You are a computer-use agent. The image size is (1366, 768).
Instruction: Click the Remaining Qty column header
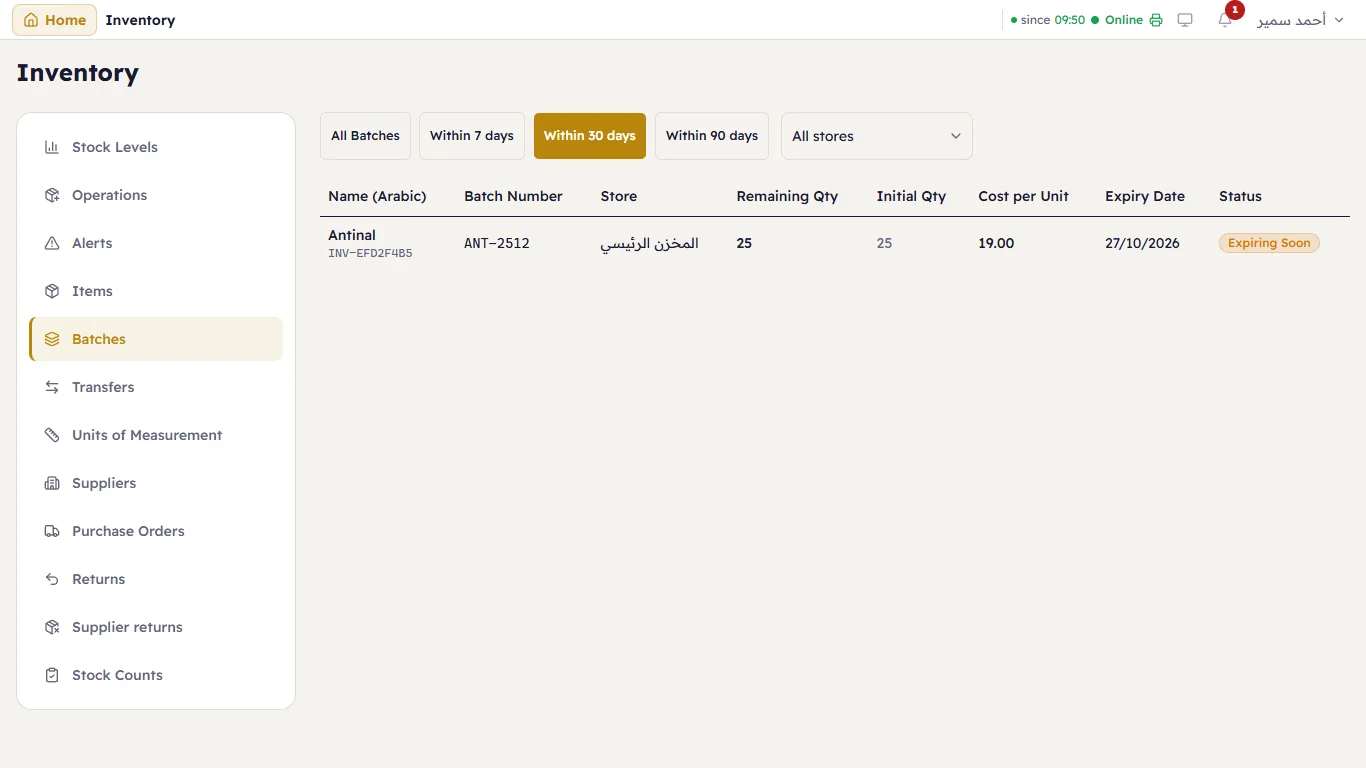(x=787, y=196)
